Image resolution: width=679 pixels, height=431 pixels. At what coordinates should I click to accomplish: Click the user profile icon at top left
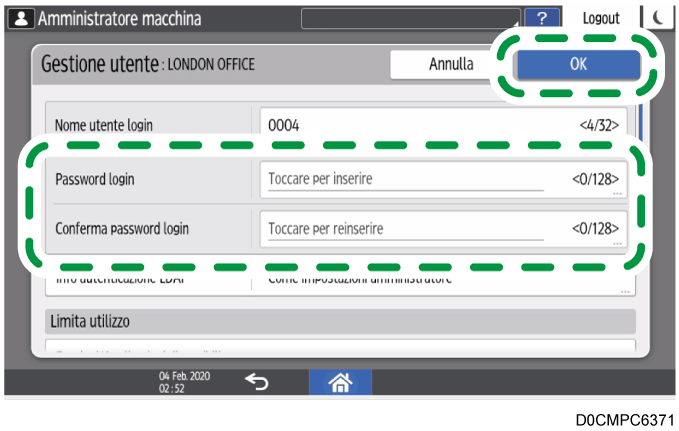point(20,18)
